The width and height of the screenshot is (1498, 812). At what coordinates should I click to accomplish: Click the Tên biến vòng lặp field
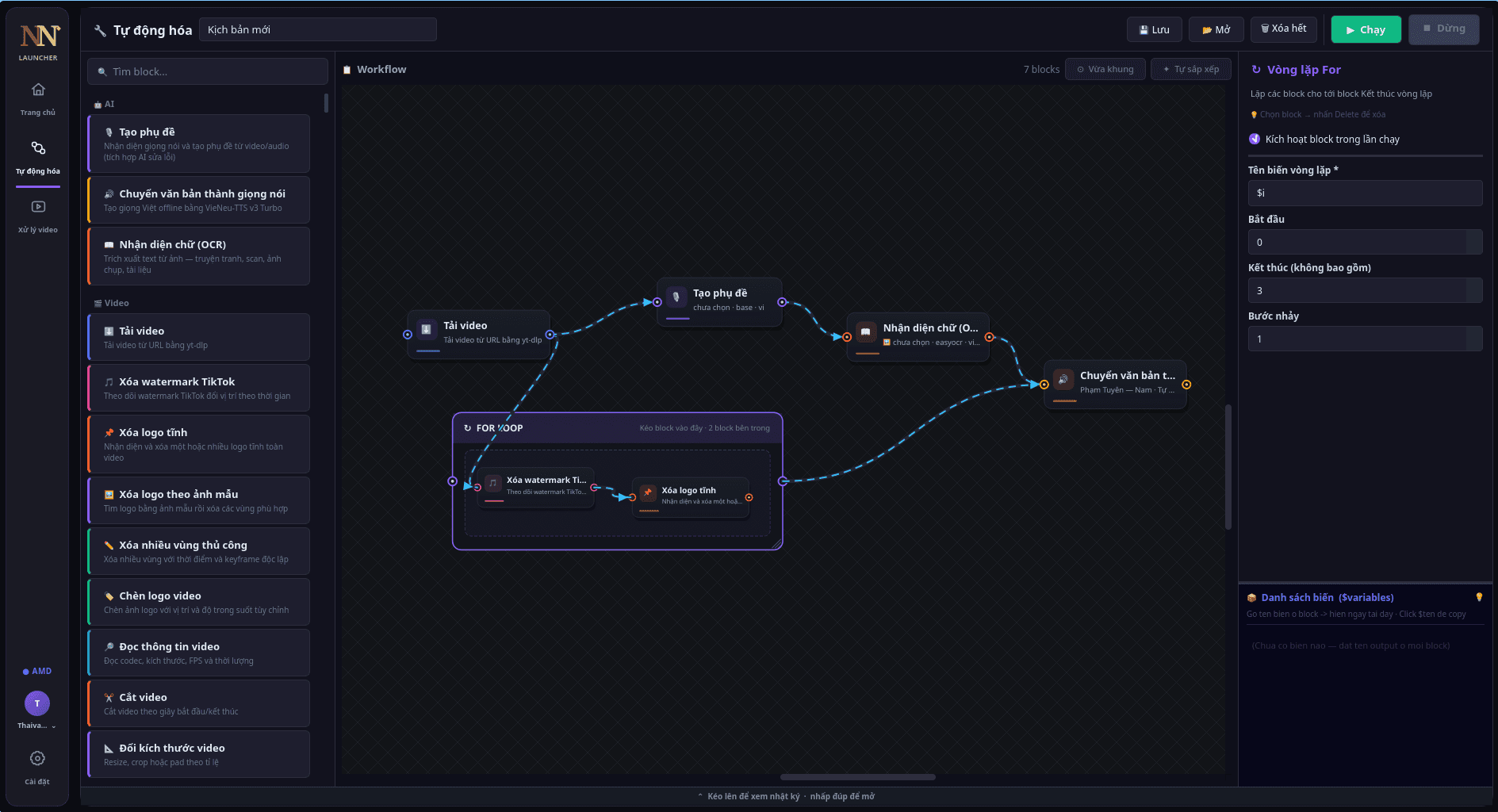tap(1365, 193)
